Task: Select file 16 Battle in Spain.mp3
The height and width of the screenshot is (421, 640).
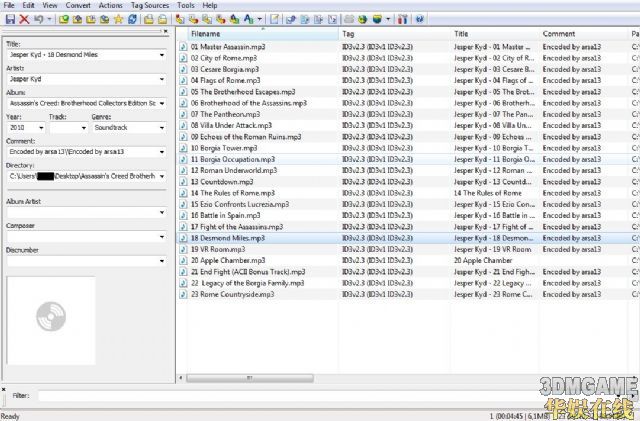Action: (x=226, y=216)
